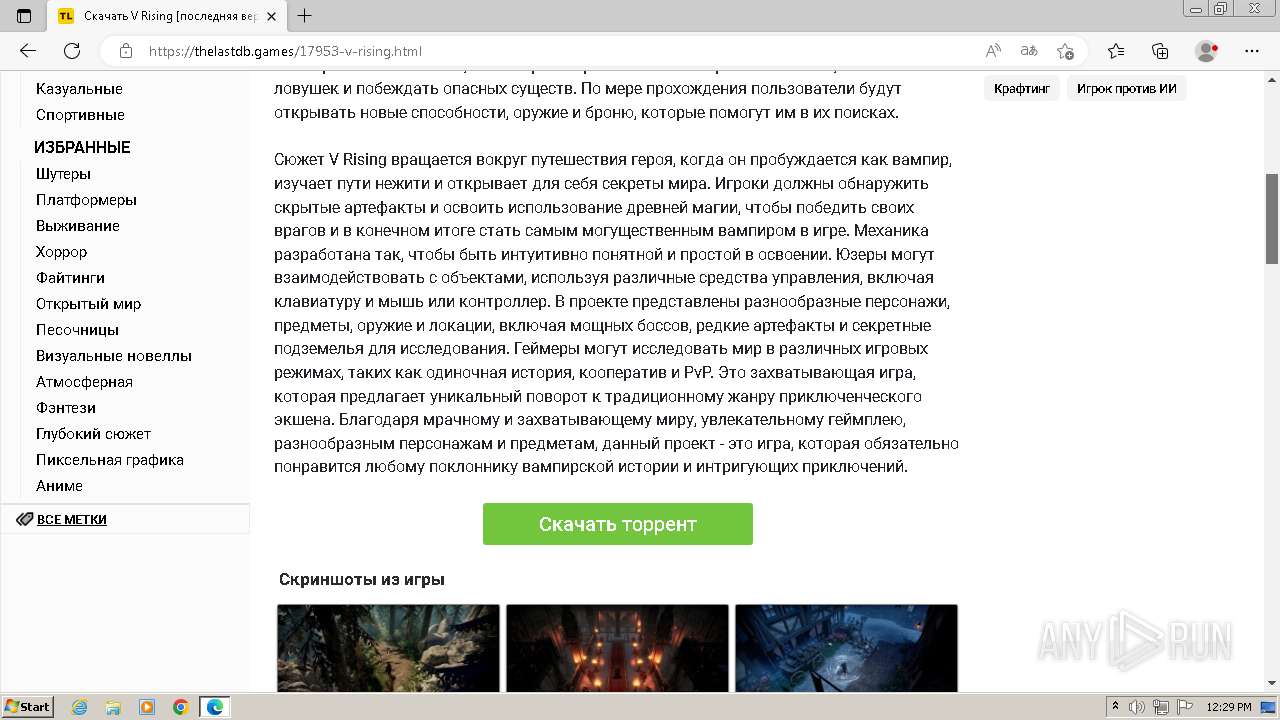The image size is (1280, 720).
Task: Select the Открытый мир category
Action: 88,304
